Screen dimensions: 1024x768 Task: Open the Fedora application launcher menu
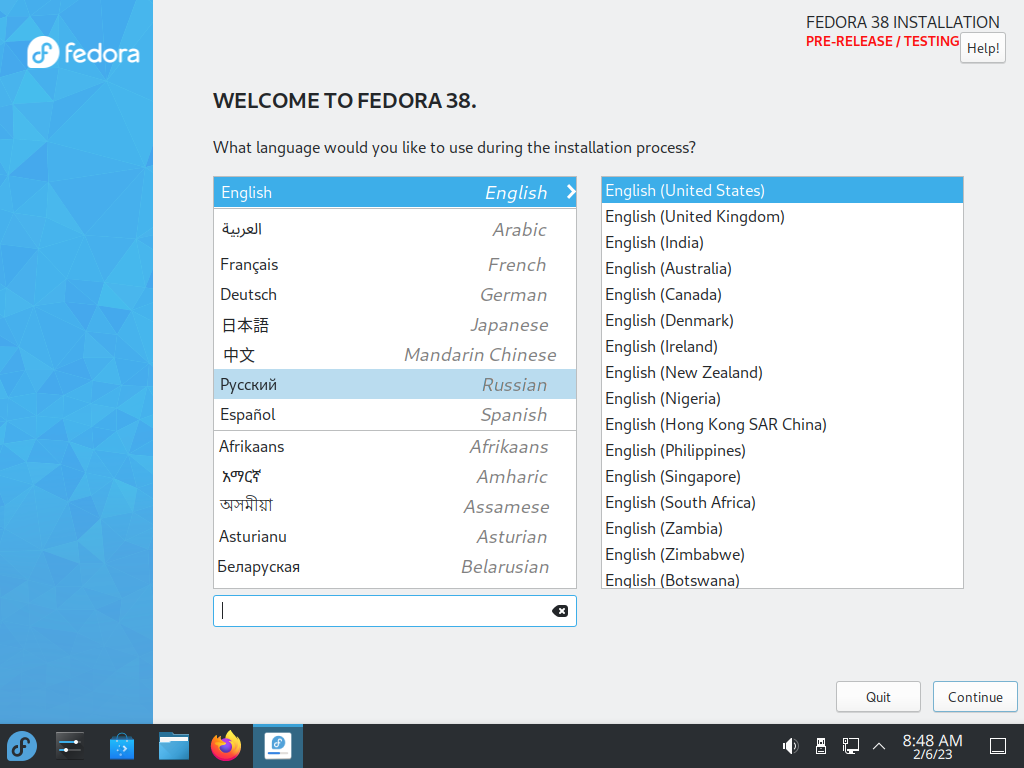22,746
